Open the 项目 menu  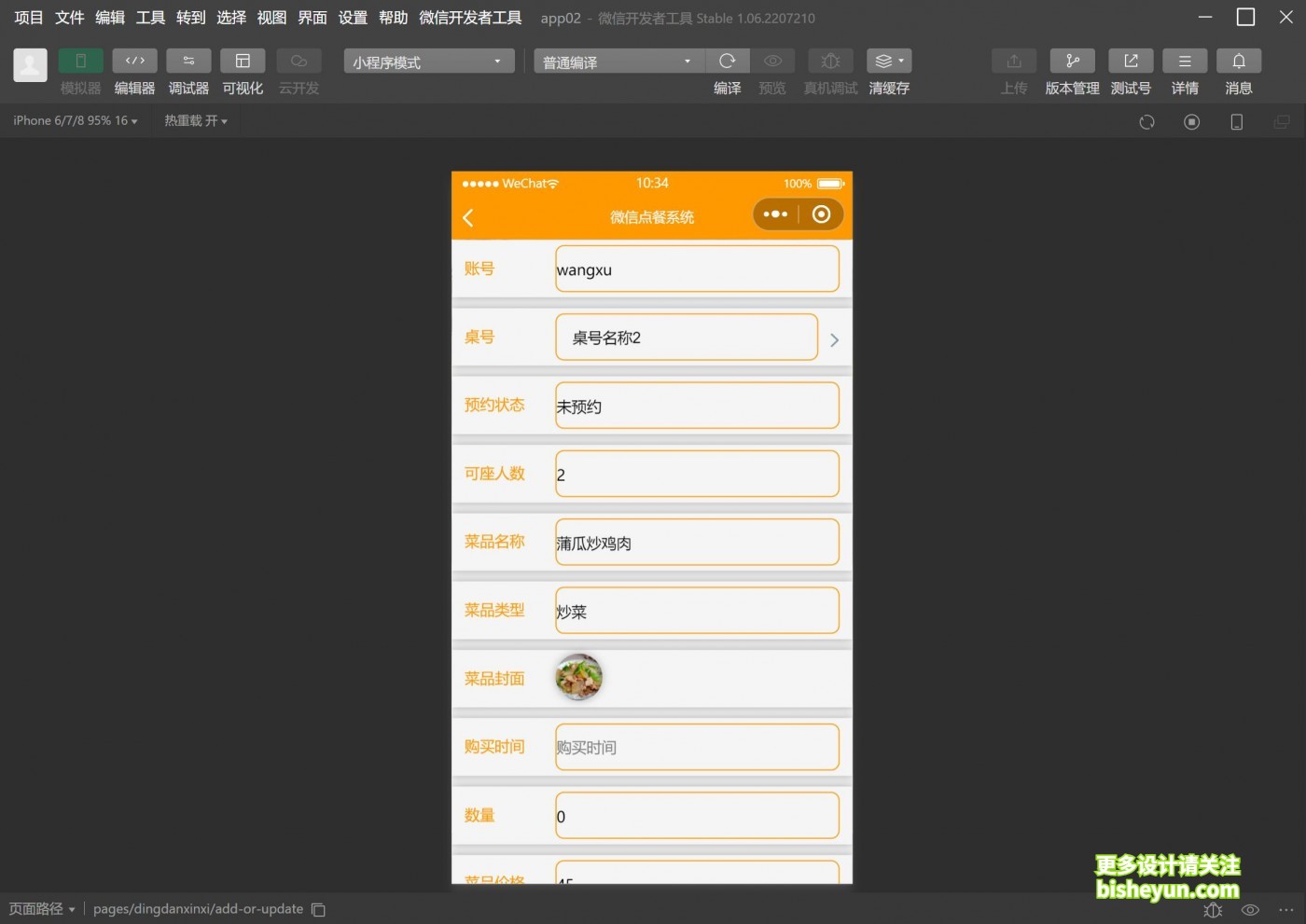coord(29,18)
